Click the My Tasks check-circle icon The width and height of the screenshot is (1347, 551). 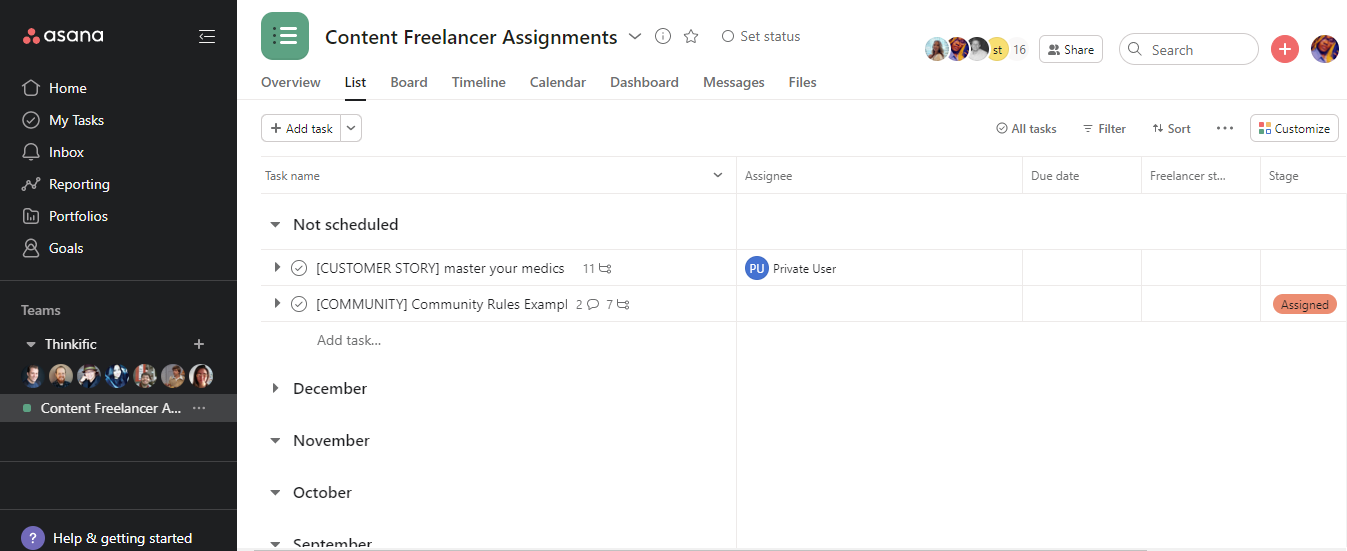point(31,120)
